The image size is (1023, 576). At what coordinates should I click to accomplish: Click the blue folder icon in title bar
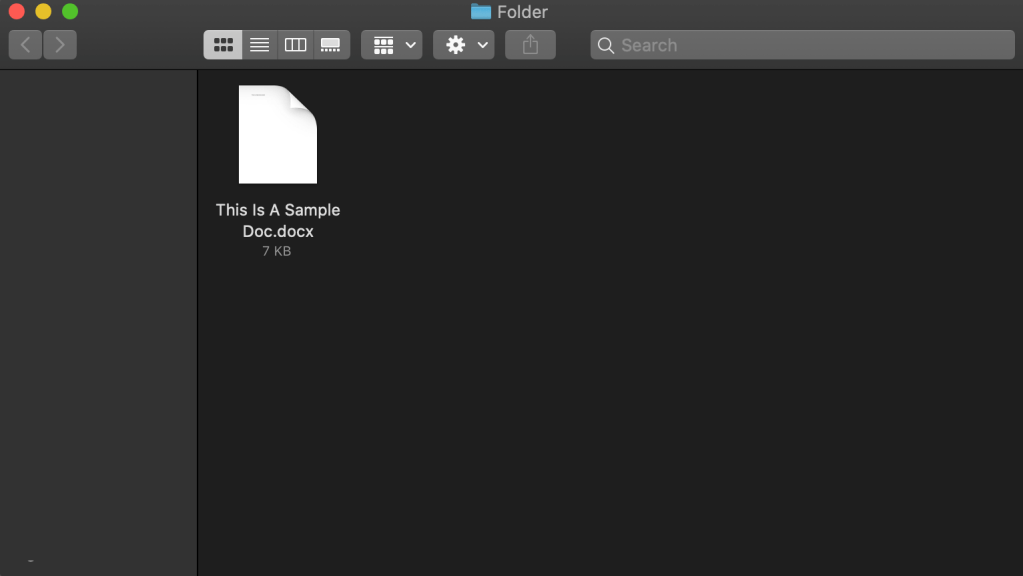pos(481,12)
